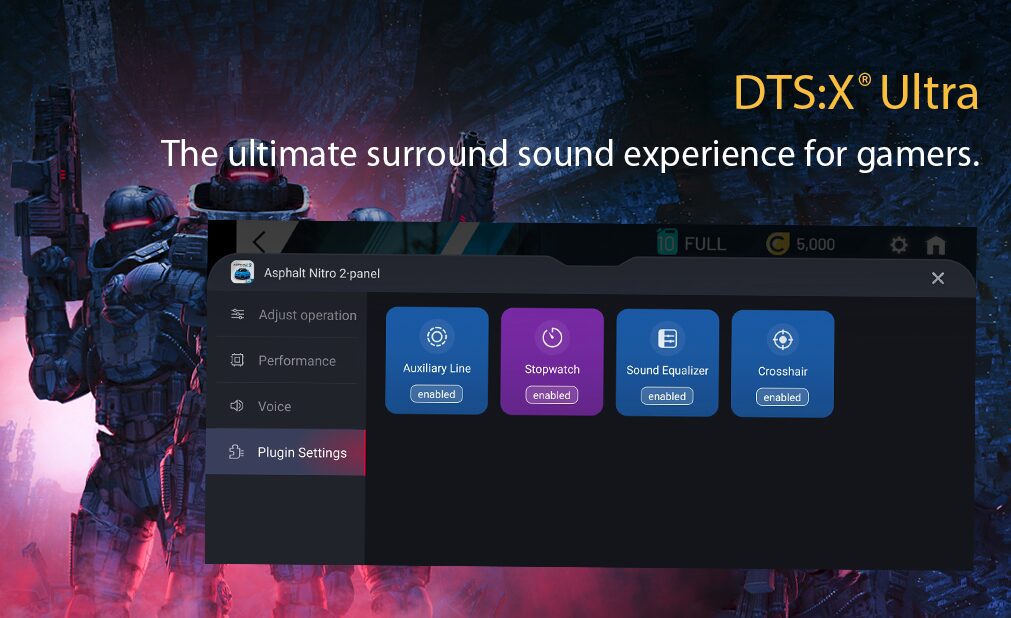
Task: Click the Crosshair target icon
Action: click(783, 339)
